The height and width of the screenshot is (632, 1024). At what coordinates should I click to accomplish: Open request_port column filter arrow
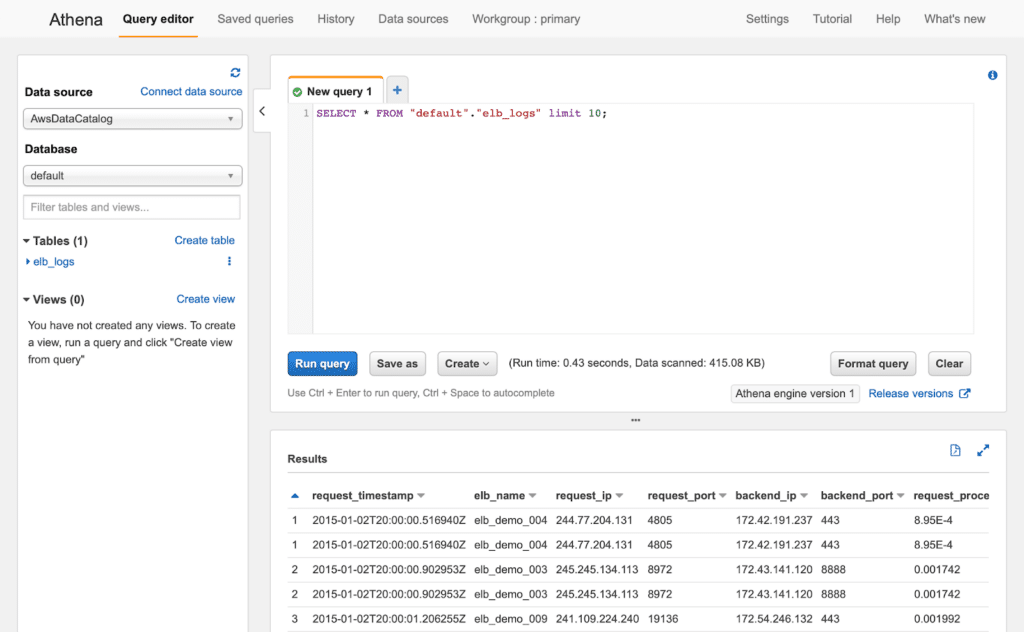coord(722,496)
